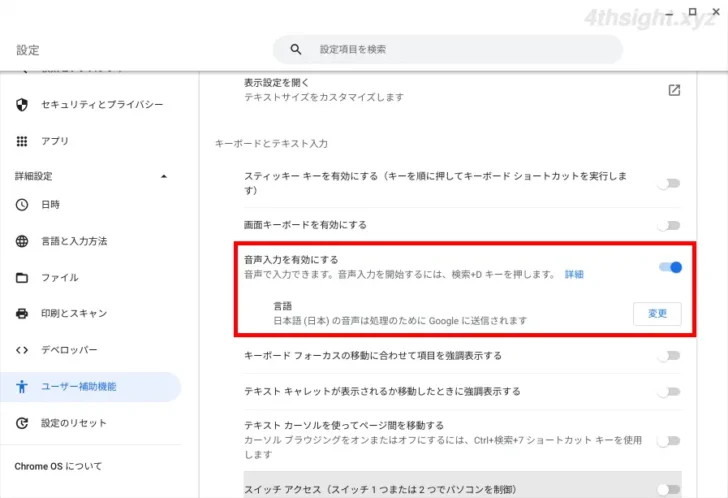Image resolution: width=728 pixels, height=498 pixels.
Task: Open the デベロッパー section
Action: (x=91, y=350)
